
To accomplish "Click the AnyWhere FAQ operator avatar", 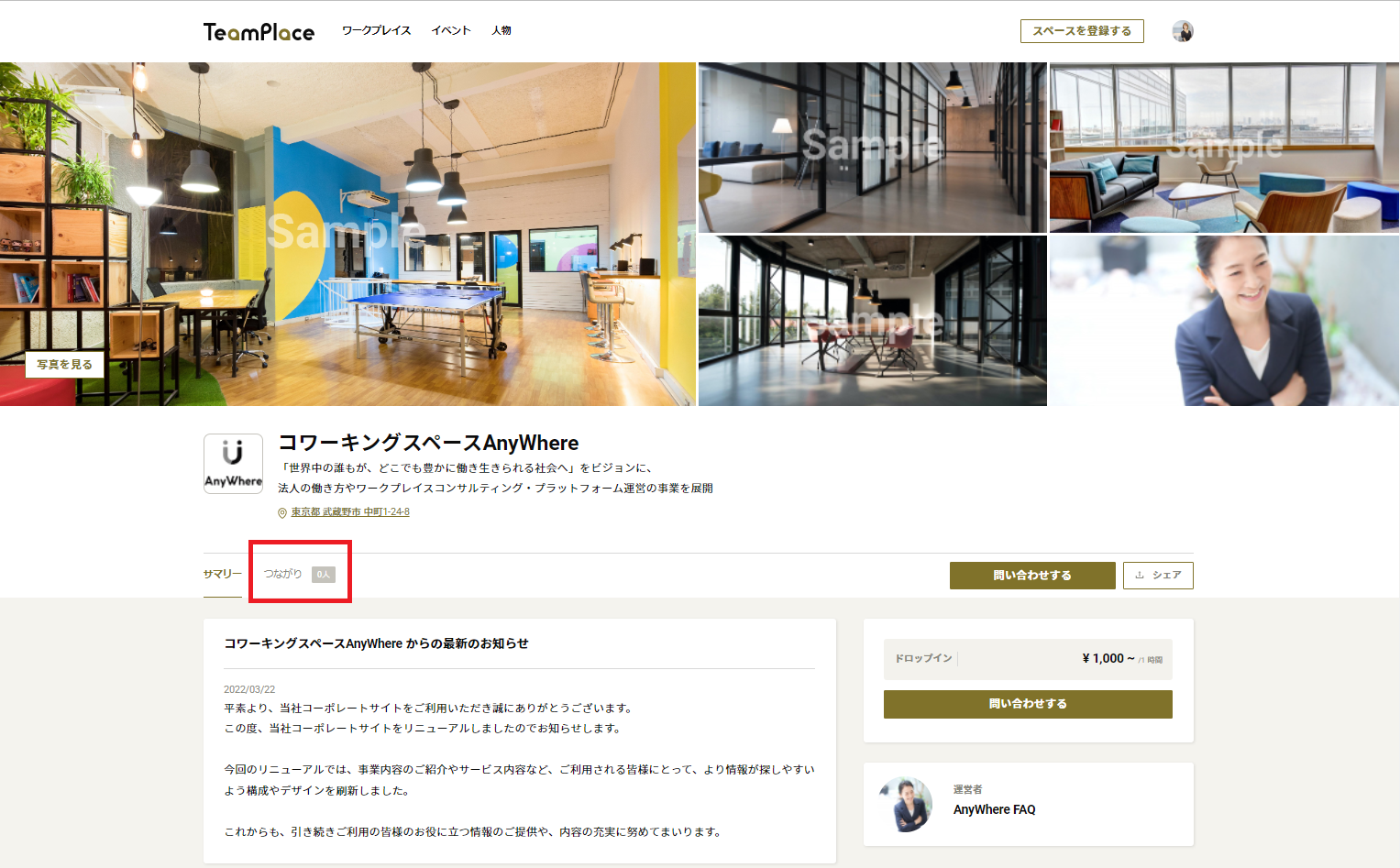I will 906,804.
